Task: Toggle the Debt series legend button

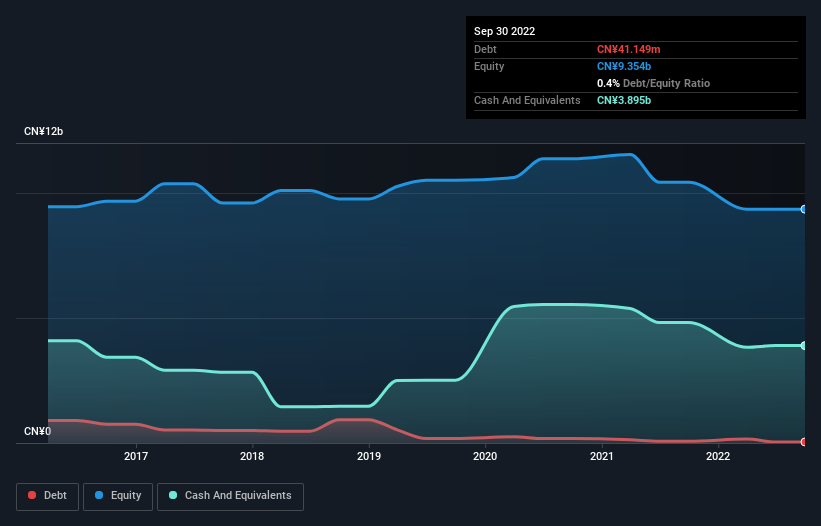Action: click(48, 496)
